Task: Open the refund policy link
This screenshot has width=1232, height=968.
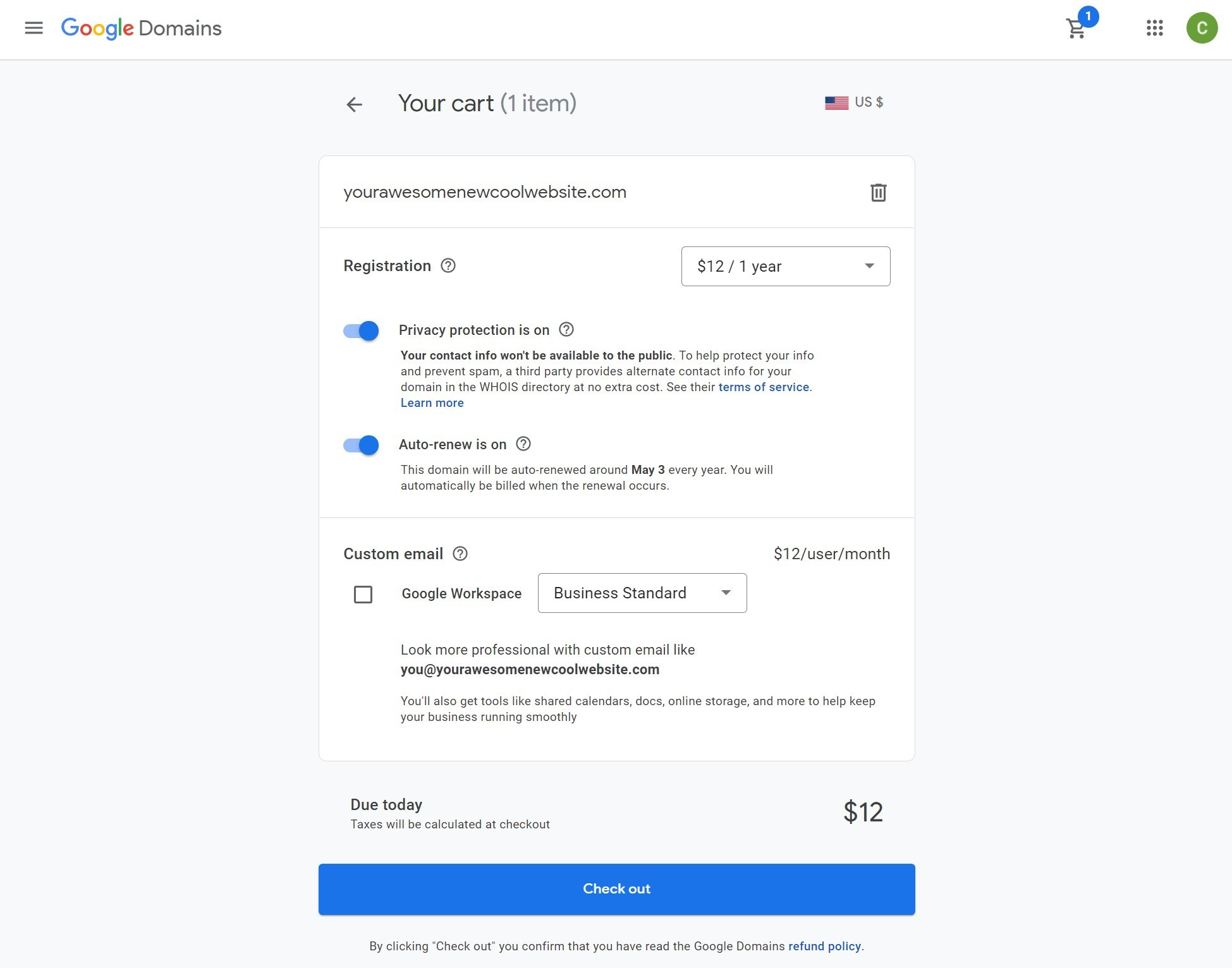Action: point(824,946)
